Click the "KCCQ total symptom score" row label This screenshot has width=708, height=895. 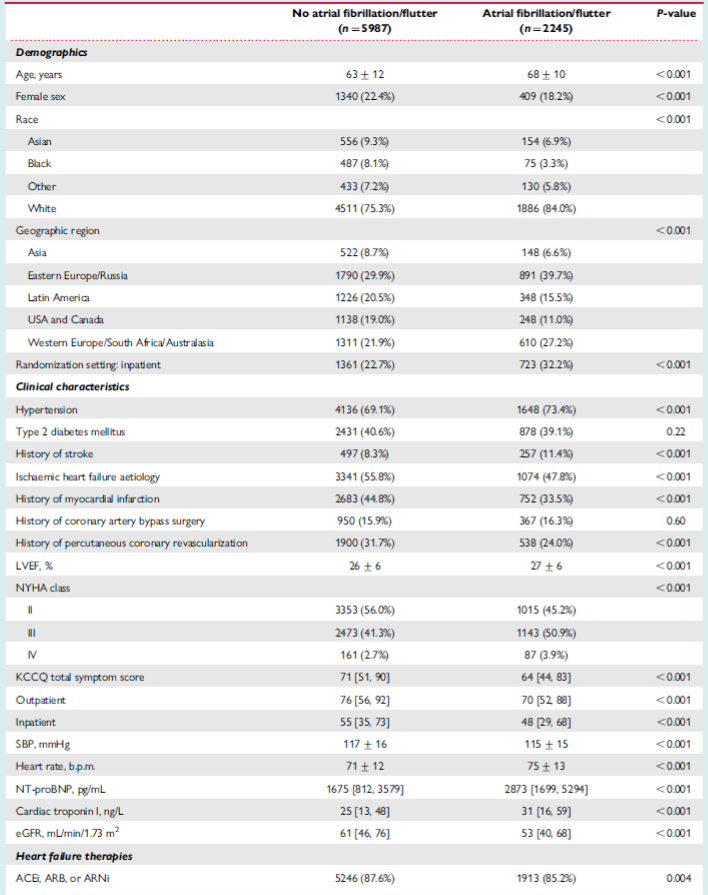(x=80, y=677)
